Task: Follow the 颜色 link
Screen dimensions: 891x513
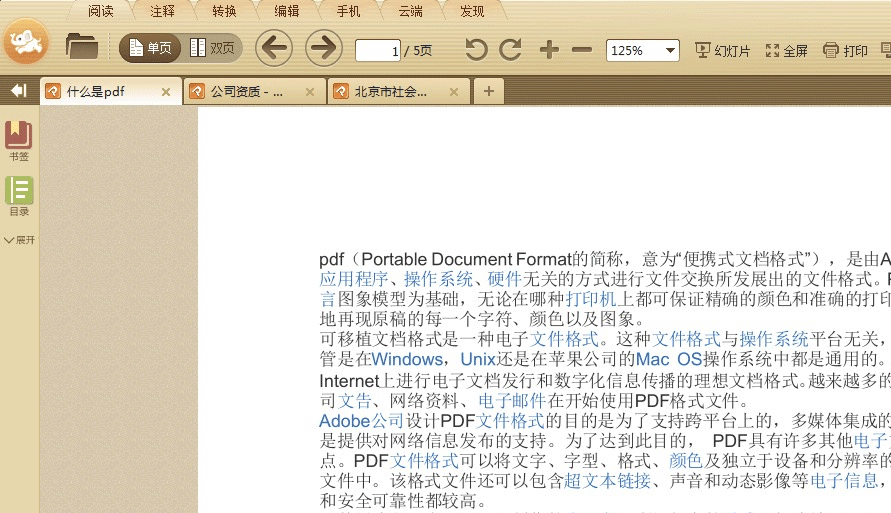Action: tap(686, 461)
